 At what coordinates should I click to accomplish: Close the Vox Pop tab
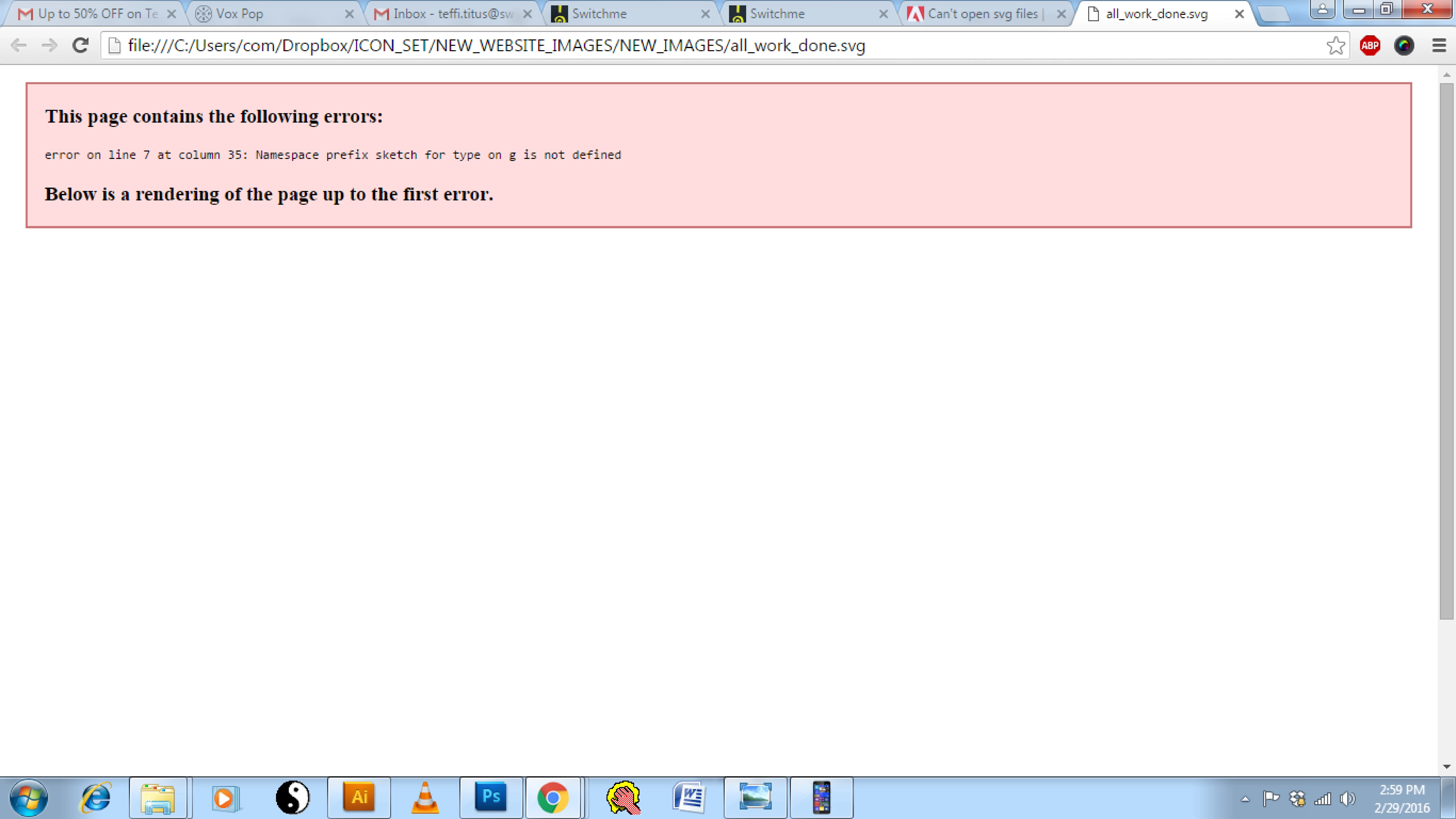pos(349,14)
